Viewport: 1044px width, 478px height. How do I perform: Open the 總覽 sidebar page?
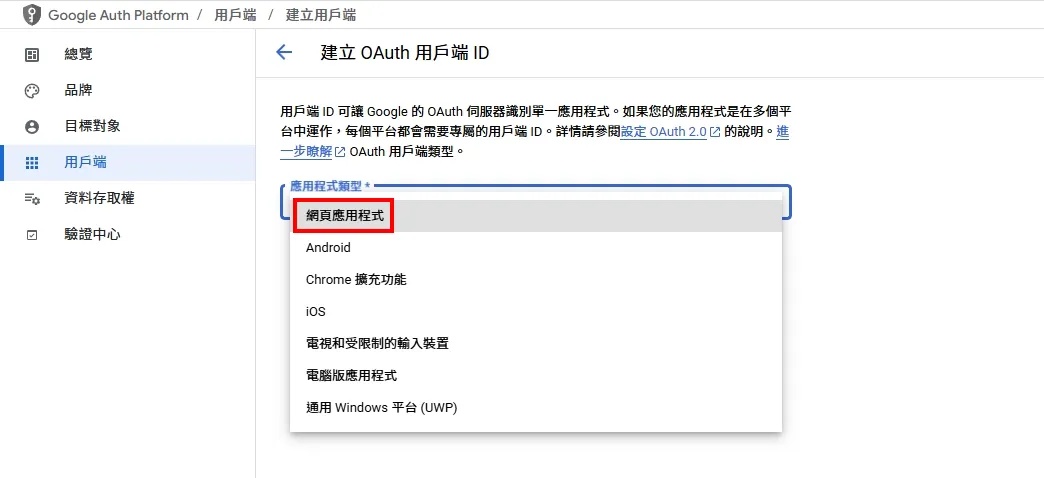(128, 55)
